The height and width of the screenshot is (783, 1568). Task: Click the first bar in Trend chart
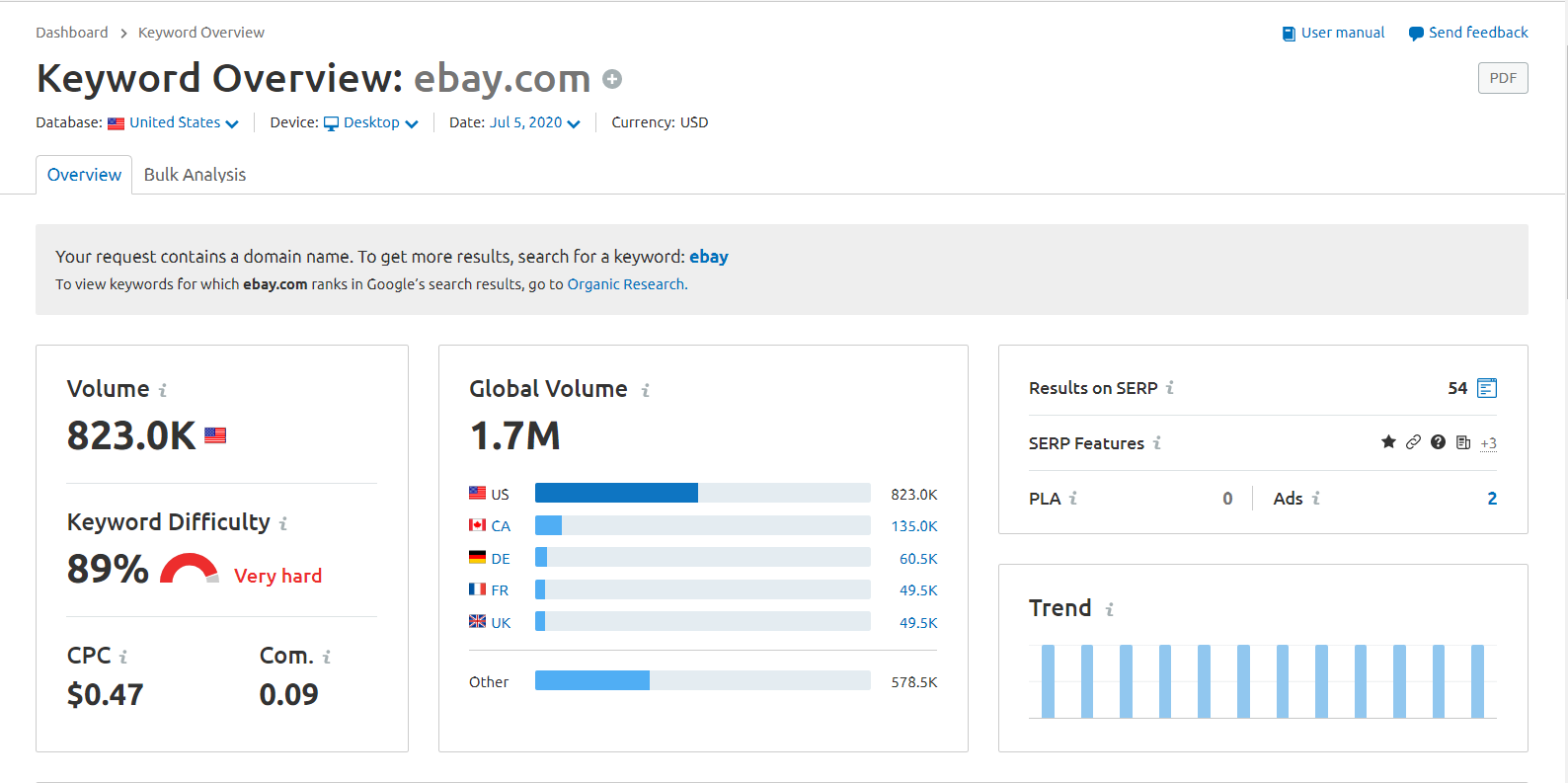[1048, 681]
